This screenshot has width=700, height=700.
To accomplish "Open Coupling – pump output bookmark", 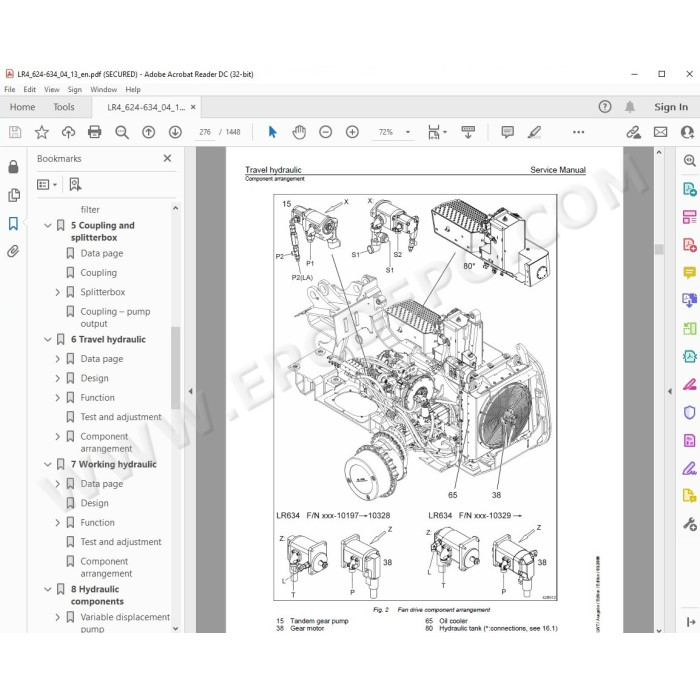I will 115,317.
